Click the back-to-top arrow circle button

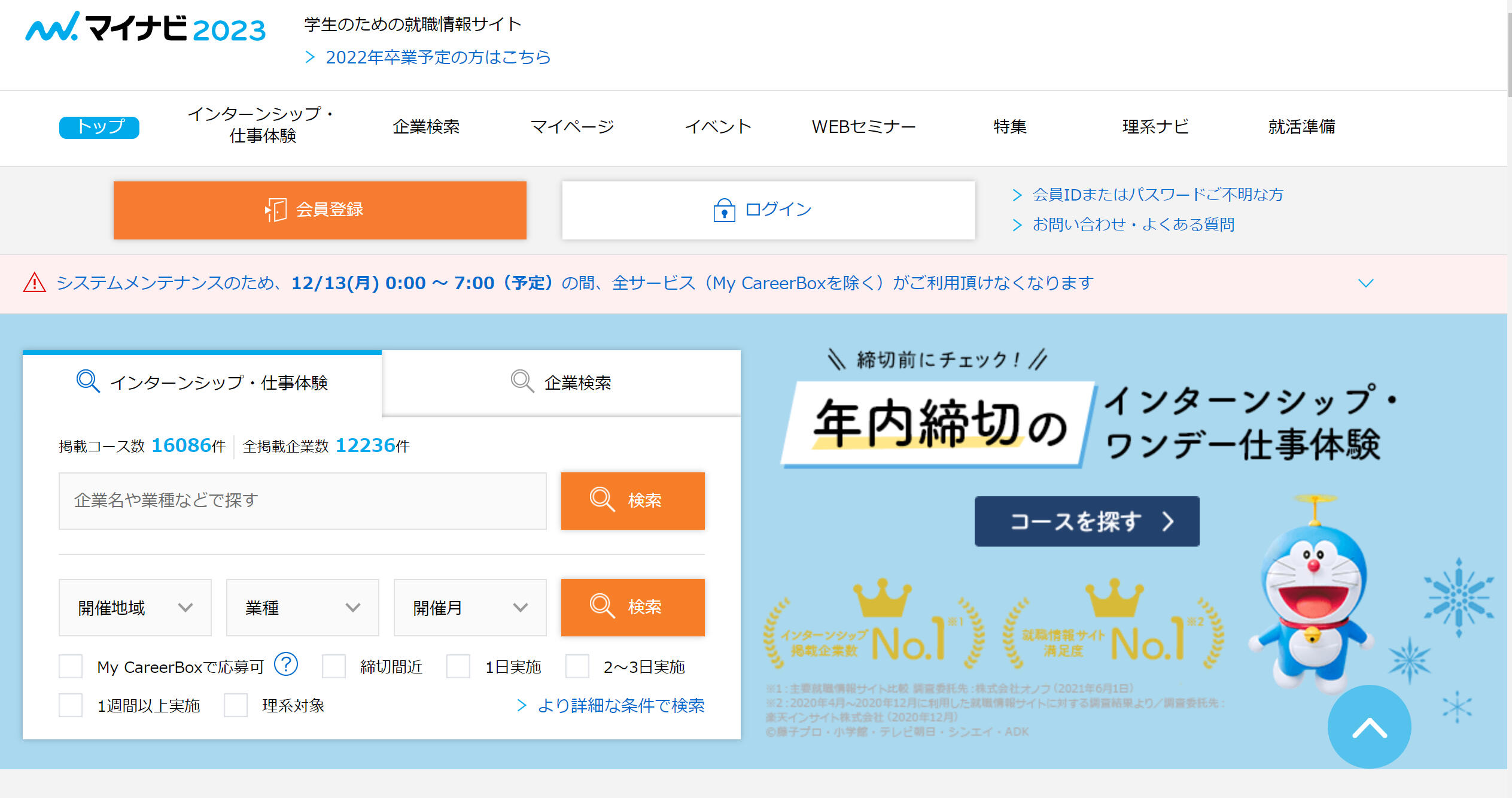tap(1369, 726)
